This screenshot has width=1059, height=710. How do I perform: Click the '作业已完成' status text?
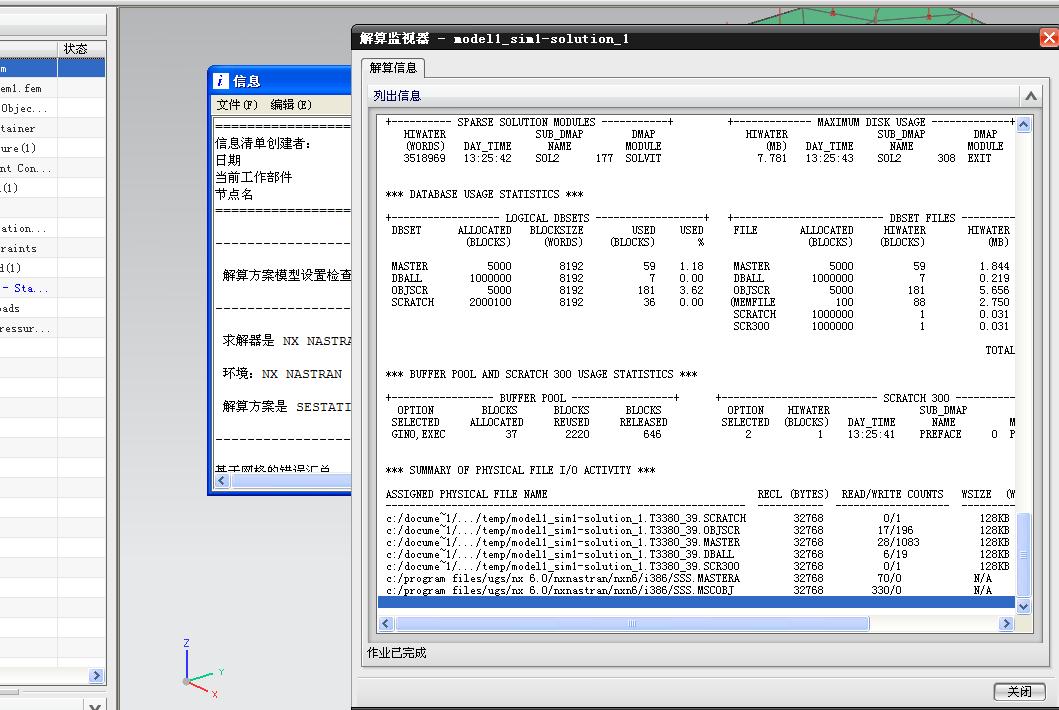point(396,653)
